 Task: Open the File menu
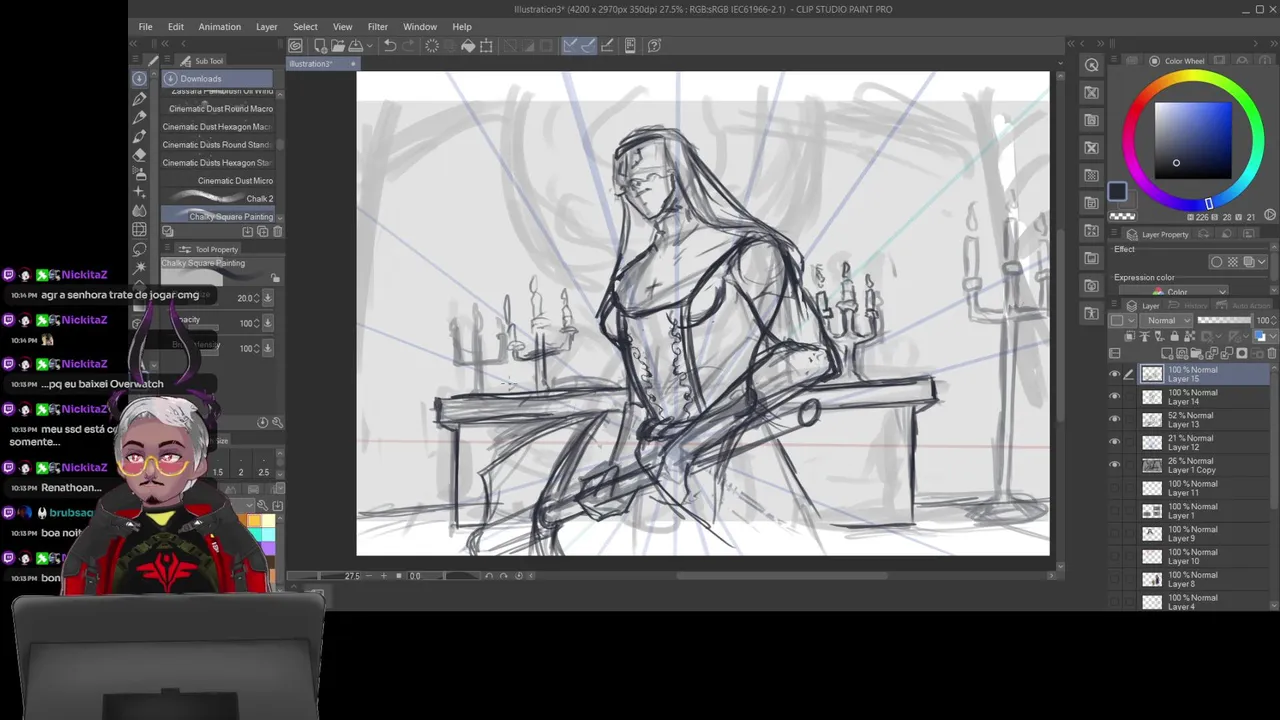point(145,27)
